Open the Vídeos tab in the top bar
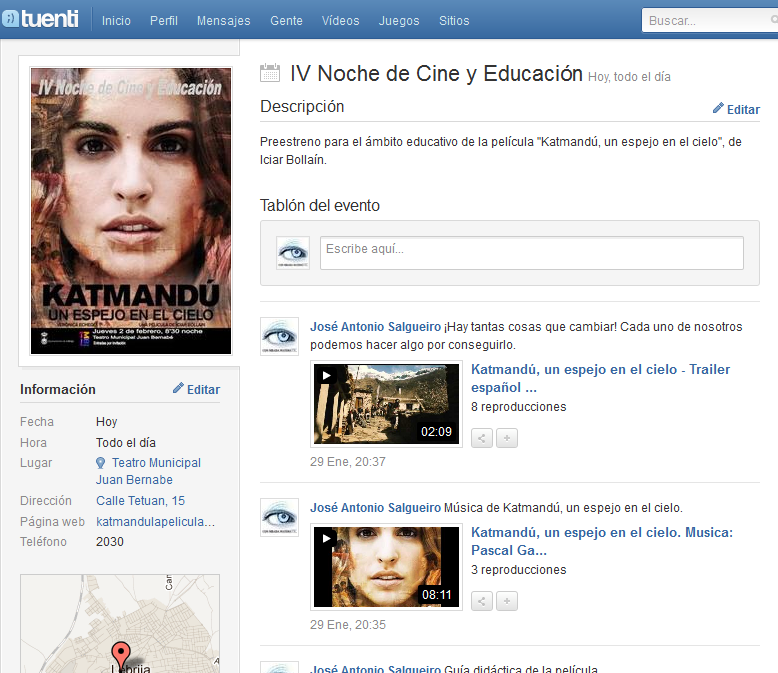The width and height of the screenshot is (778, 673). click(x=340, y=21)
